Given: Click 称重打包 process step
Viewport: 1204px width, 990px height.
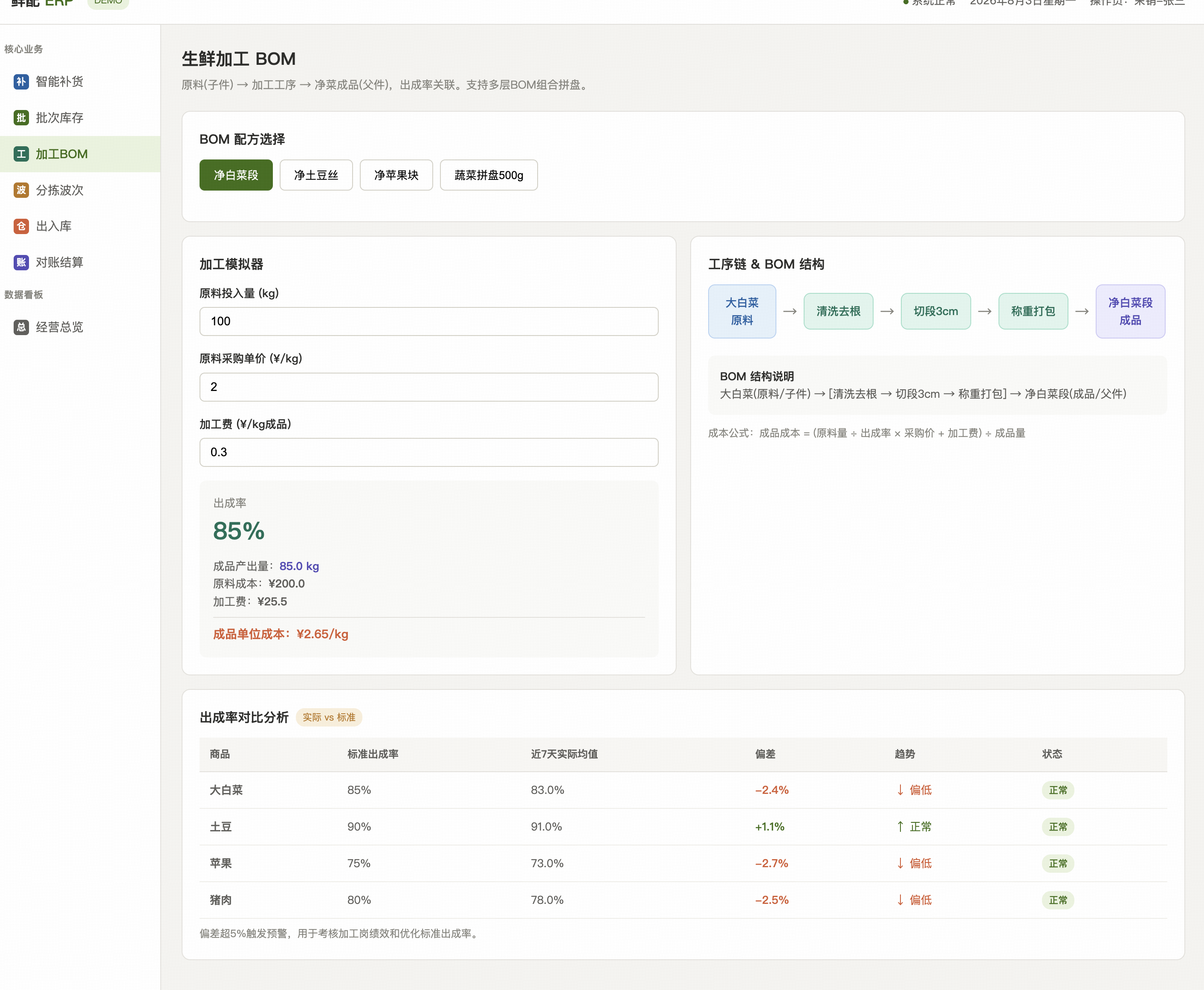Looking at the screenshot, I should 1033,311.
